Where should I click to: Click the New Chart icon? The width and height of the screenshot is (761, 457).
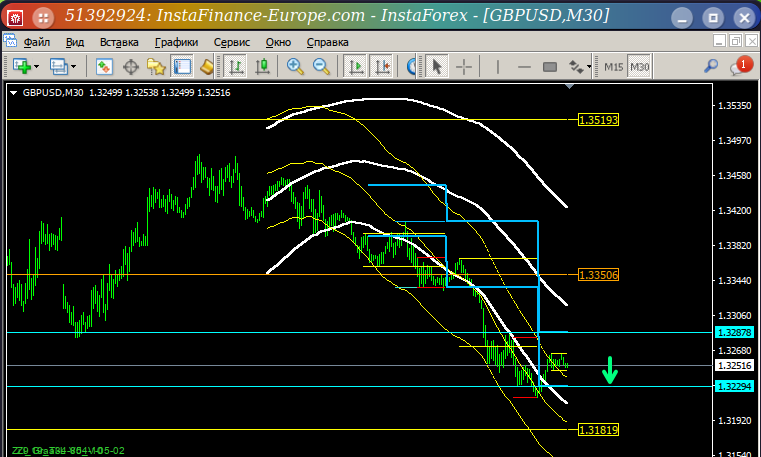click(21, 66)
